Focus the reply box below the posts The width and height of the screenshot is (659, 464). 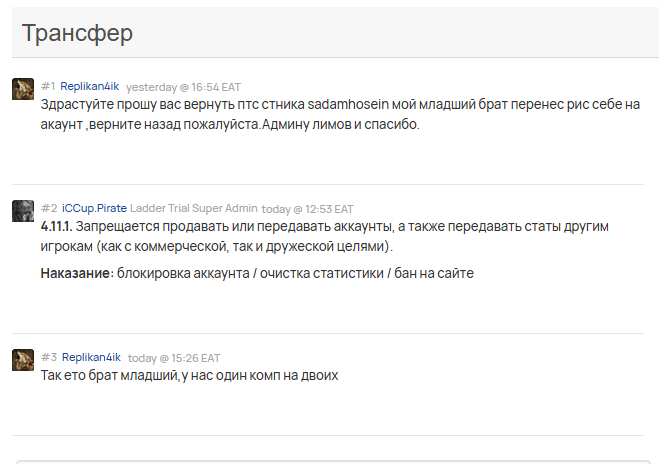(x=333, y=462)
